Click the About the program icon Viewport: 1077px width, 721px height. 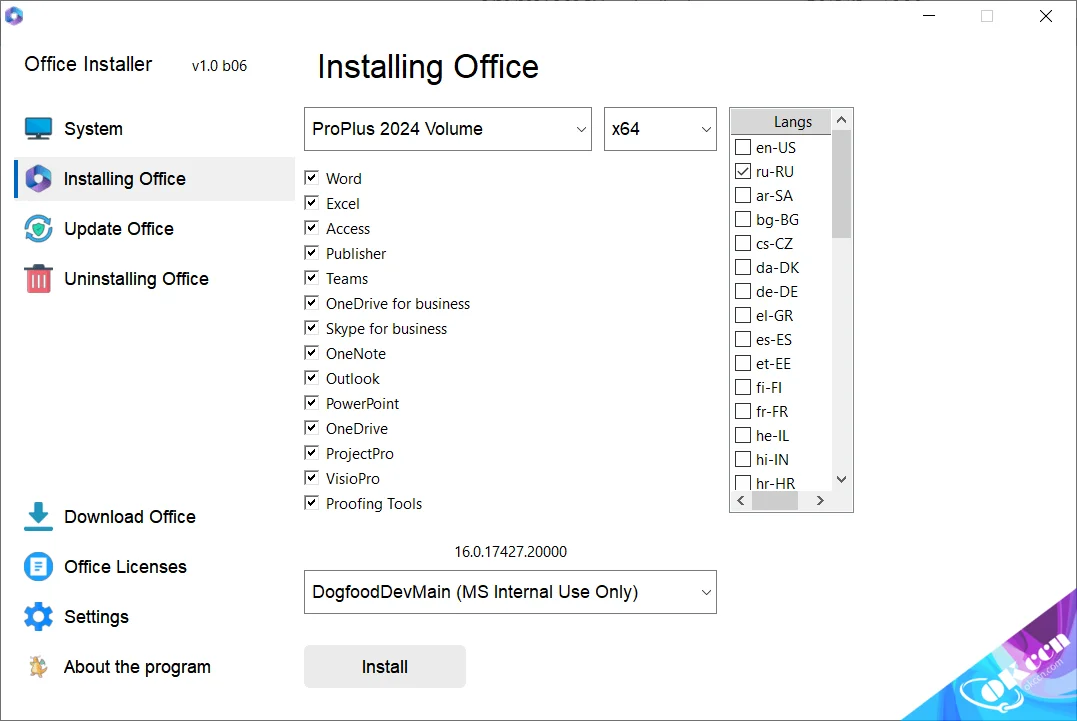(x=38, y=667)
